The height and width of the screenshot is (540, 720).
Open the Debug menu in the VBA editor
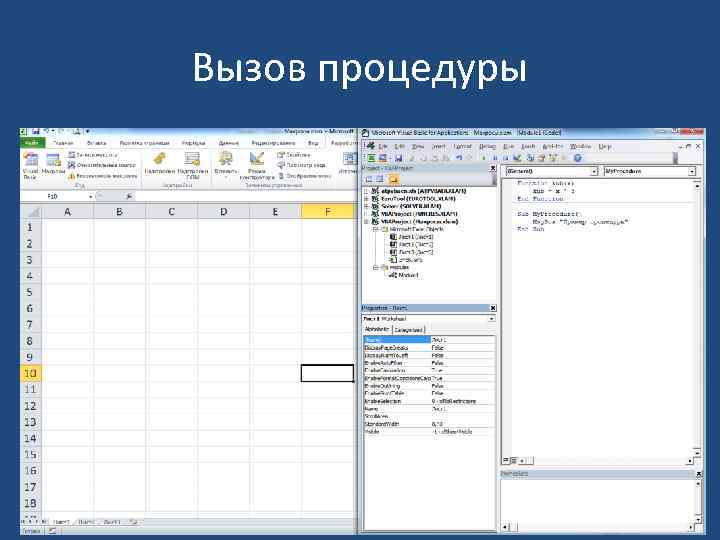[x=487, y=146]
